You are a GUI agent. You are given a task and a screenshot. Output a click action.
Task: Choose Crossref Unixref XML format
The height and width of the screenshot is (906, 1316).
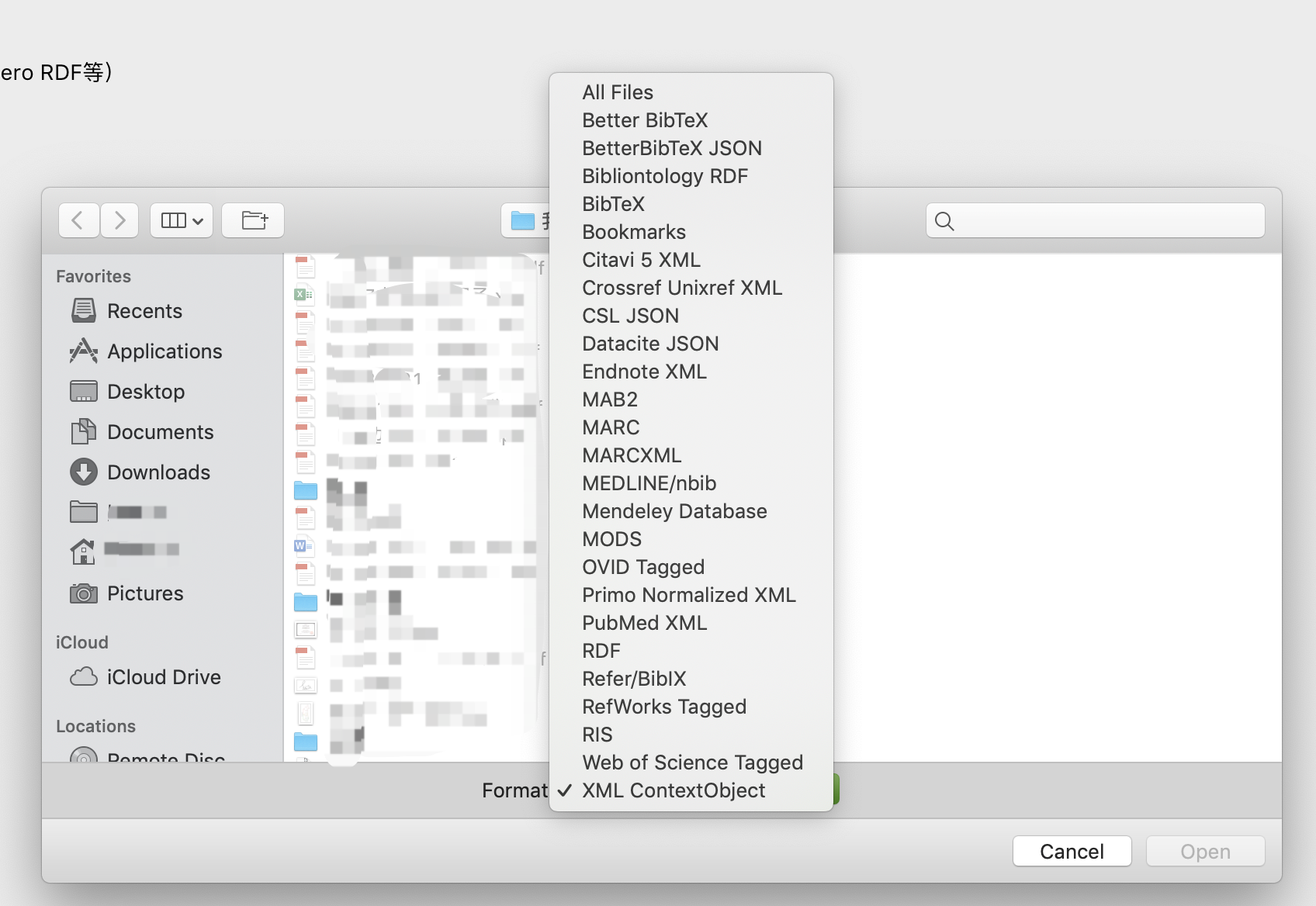pos(691,288)
